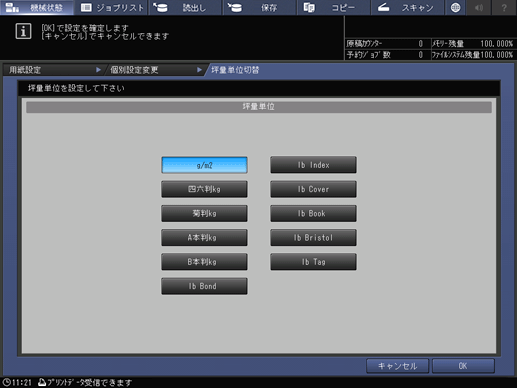Click the 坪量単位を設定して下さい instruction text
Screen dimensions: 517x388
(76, 88)
